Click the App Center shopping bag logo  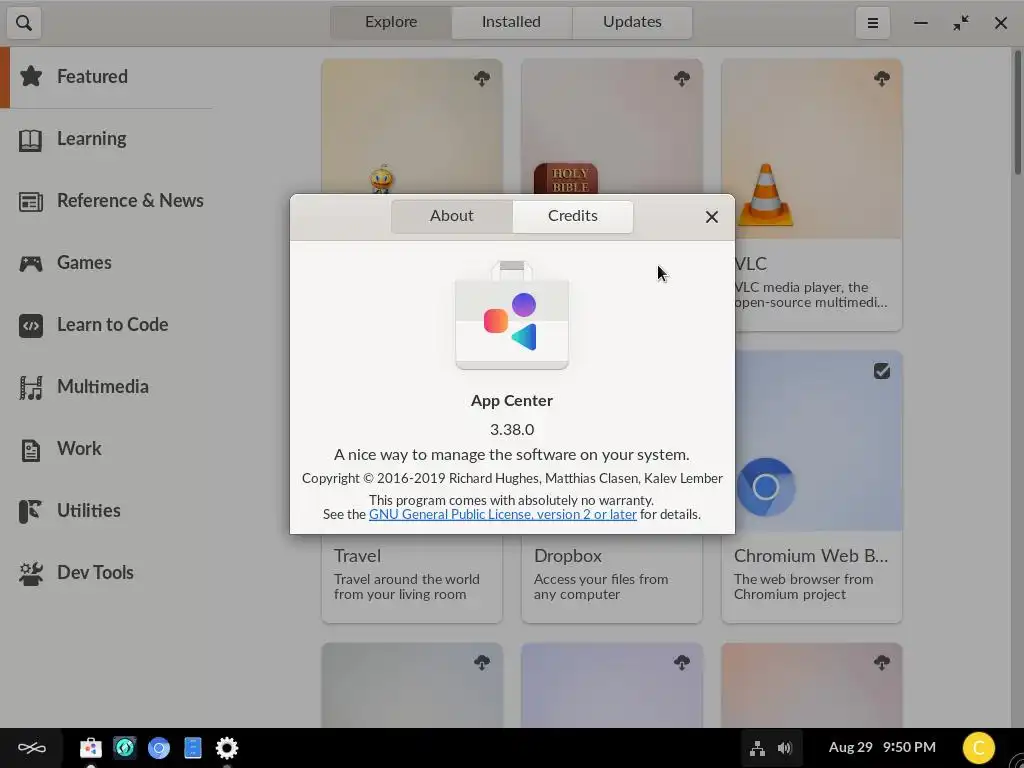pyautogui.click(x=512, y=315)
